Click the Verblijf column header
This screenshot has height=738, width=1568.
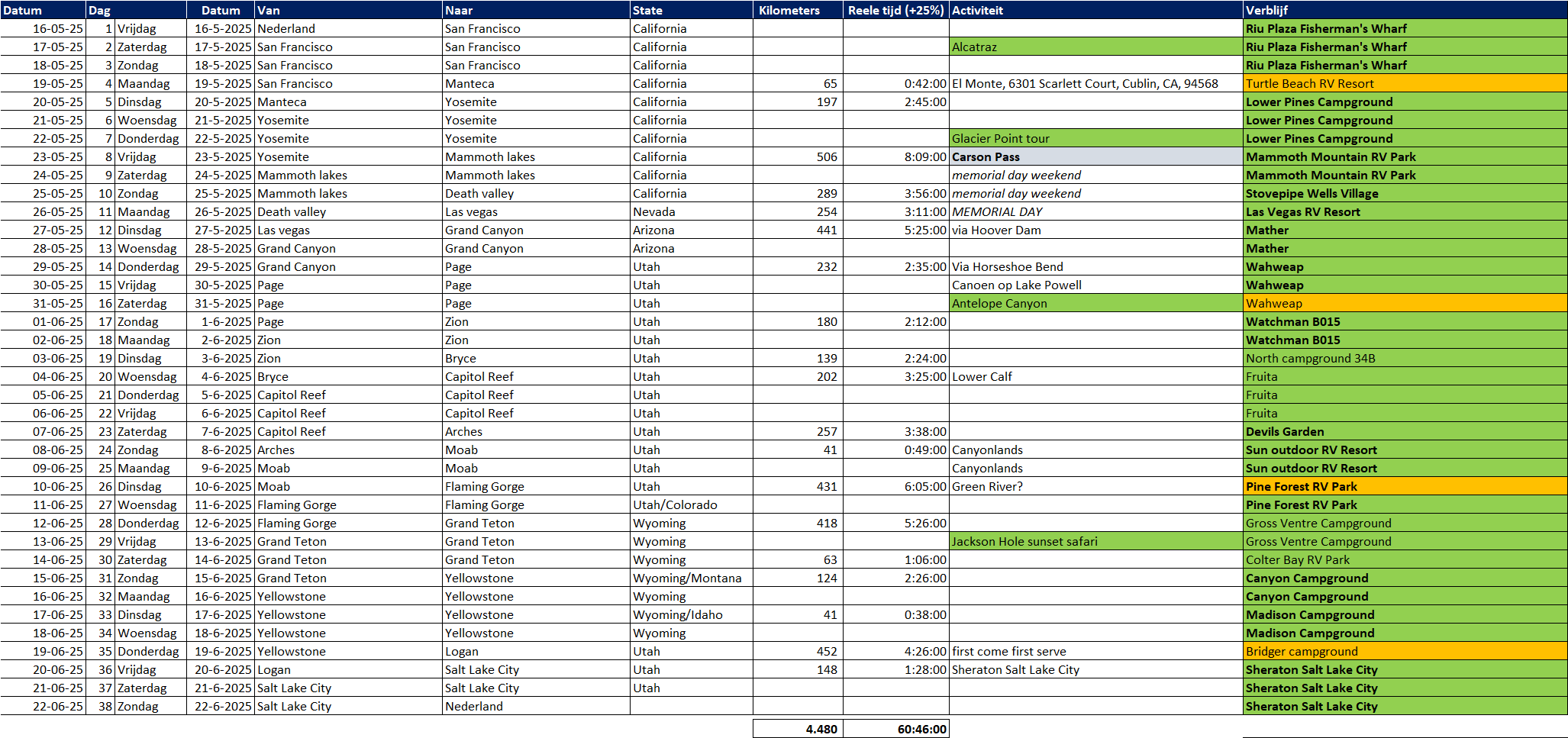[1405, 10]
